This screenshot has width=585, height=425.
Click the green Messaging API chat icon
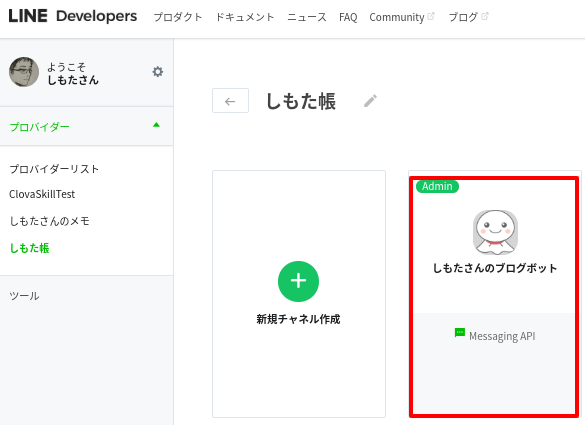coord(460,332)
